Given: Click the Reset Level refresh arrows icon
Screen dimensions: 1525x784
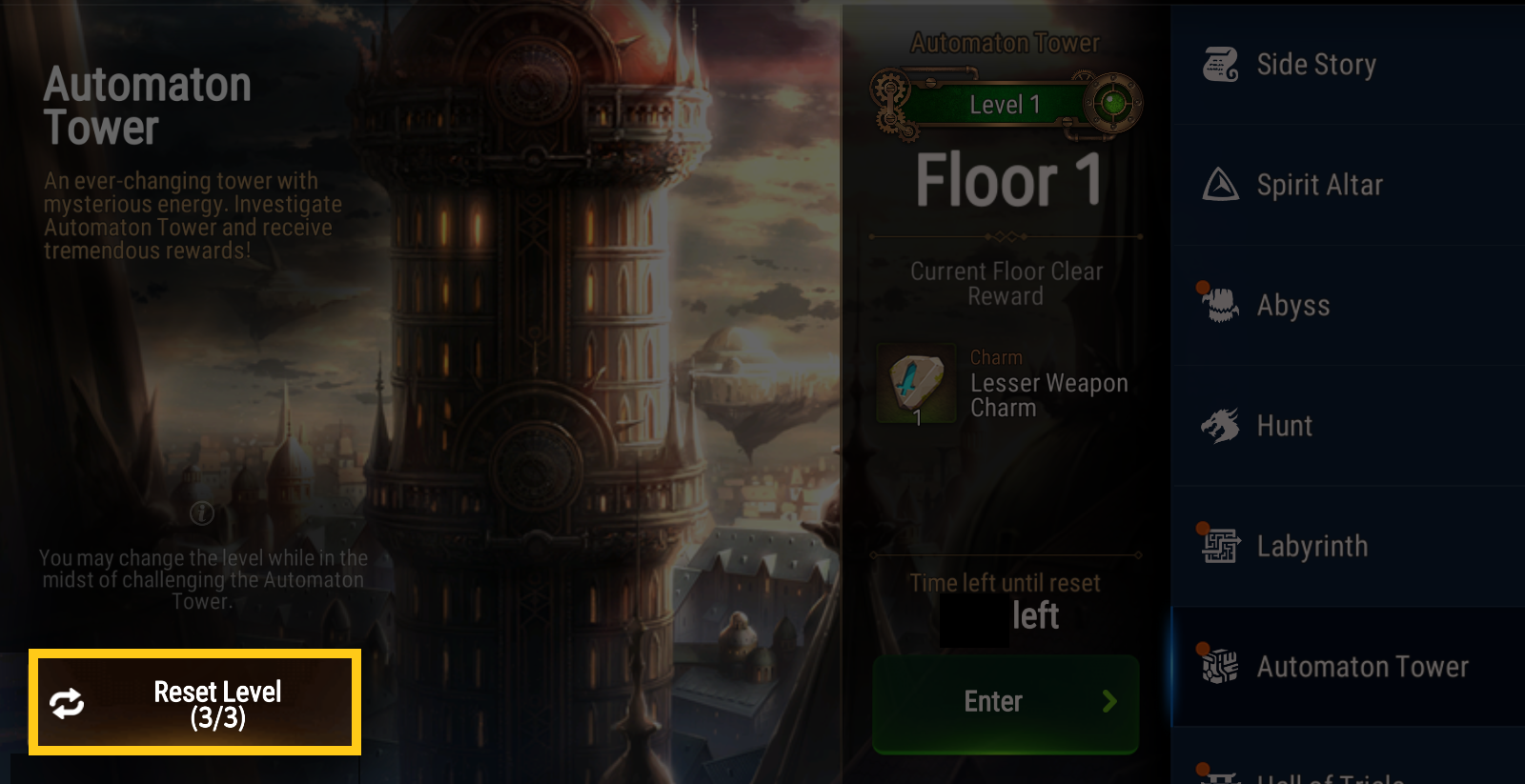Looking at the screenshot, I should [67, 704].
